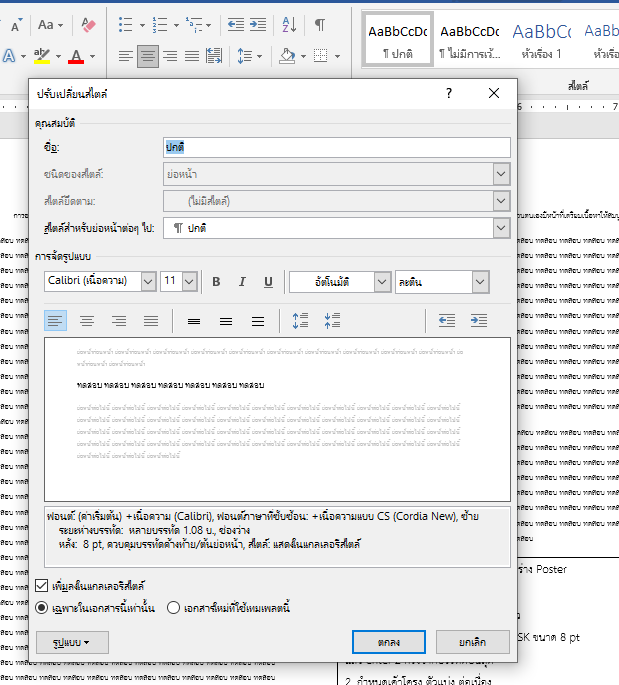Toggle Underline formatting in dialog
Image resolution: width=619 pixels, height=685 pixels.
coord(268,282)
